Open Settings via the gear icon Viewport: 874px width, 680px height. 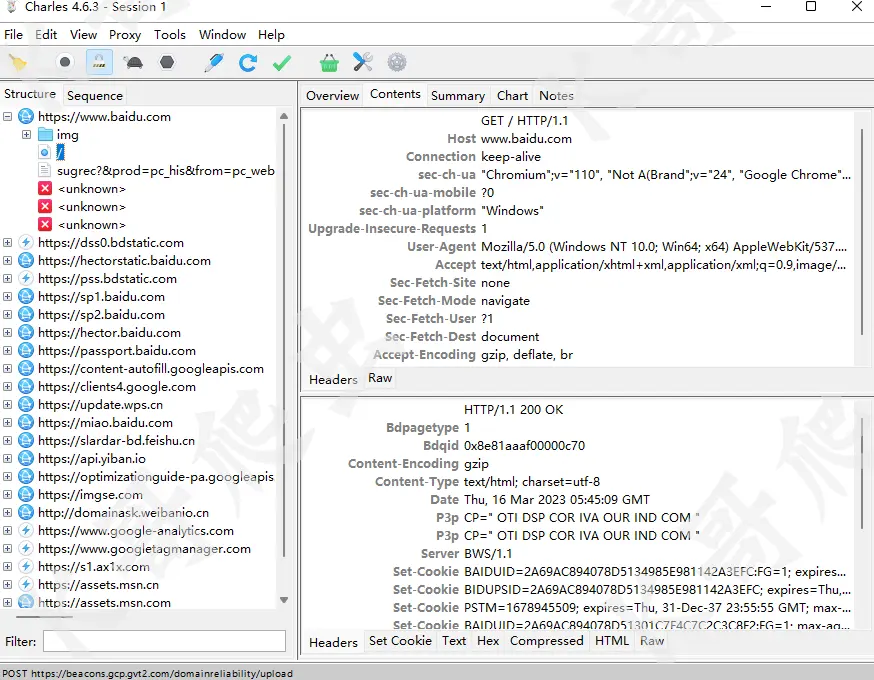pos(397,62)
